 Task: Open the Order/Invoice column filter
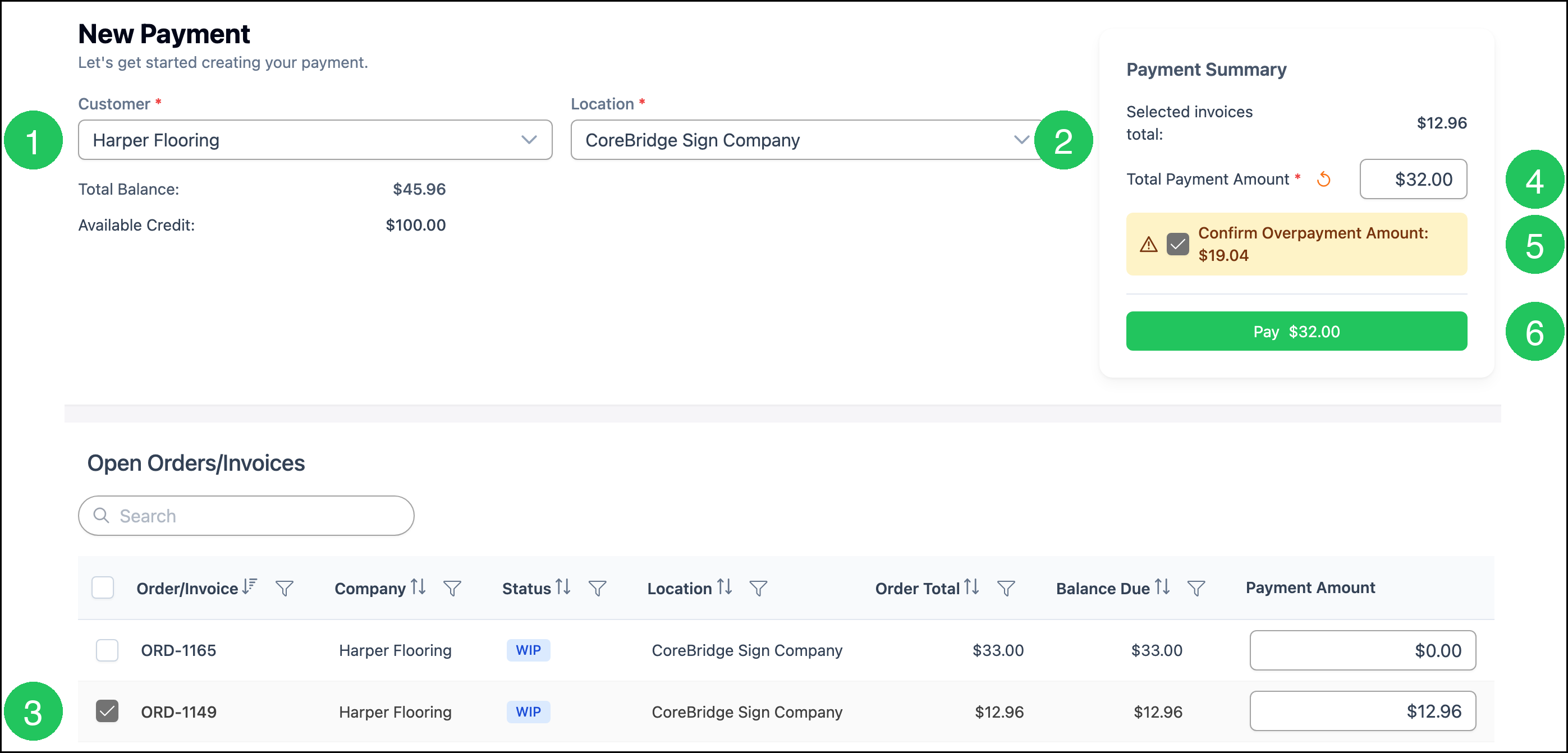click(x=285, y=588)
